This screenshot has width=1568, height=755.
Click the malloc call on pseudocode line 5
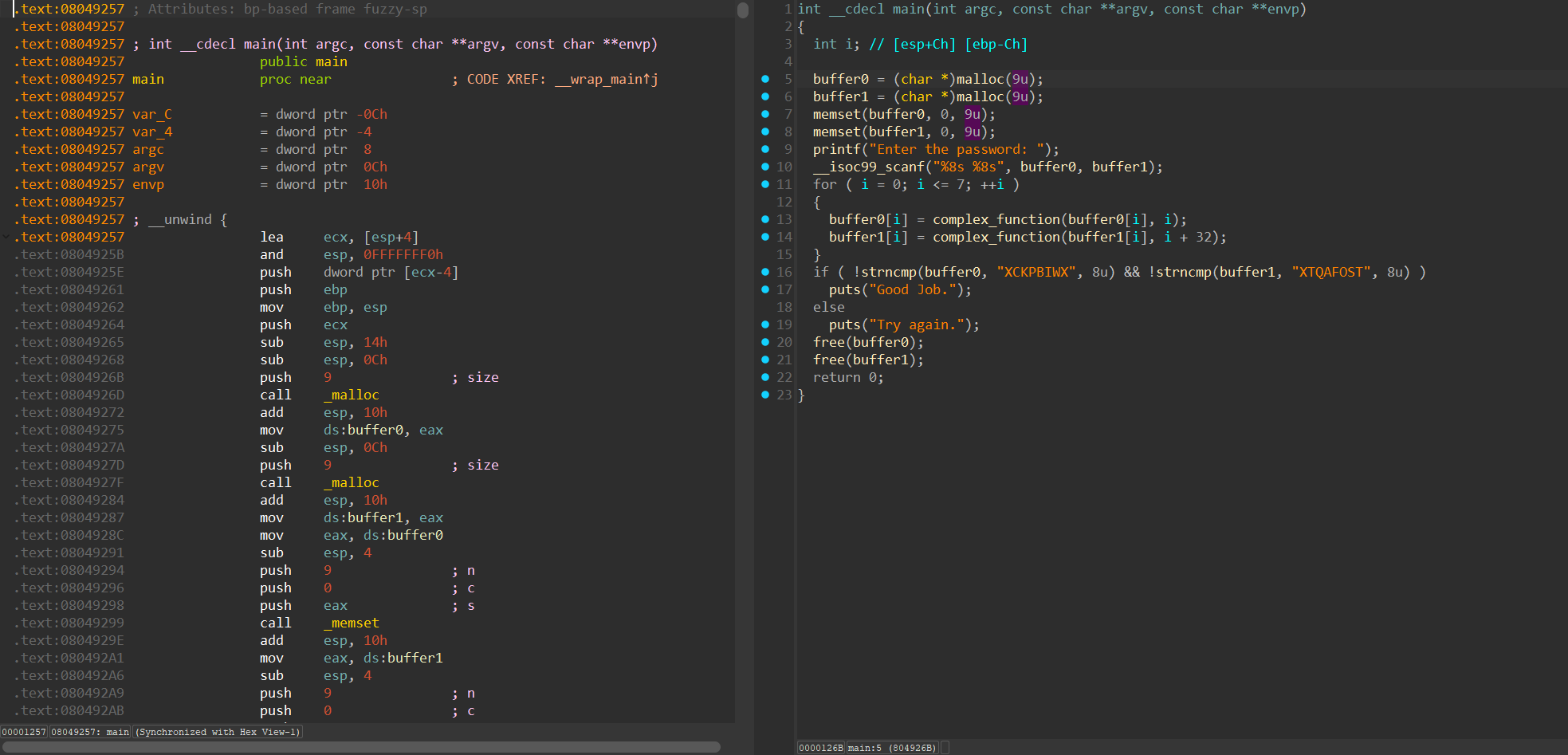(x=980, y=79)
